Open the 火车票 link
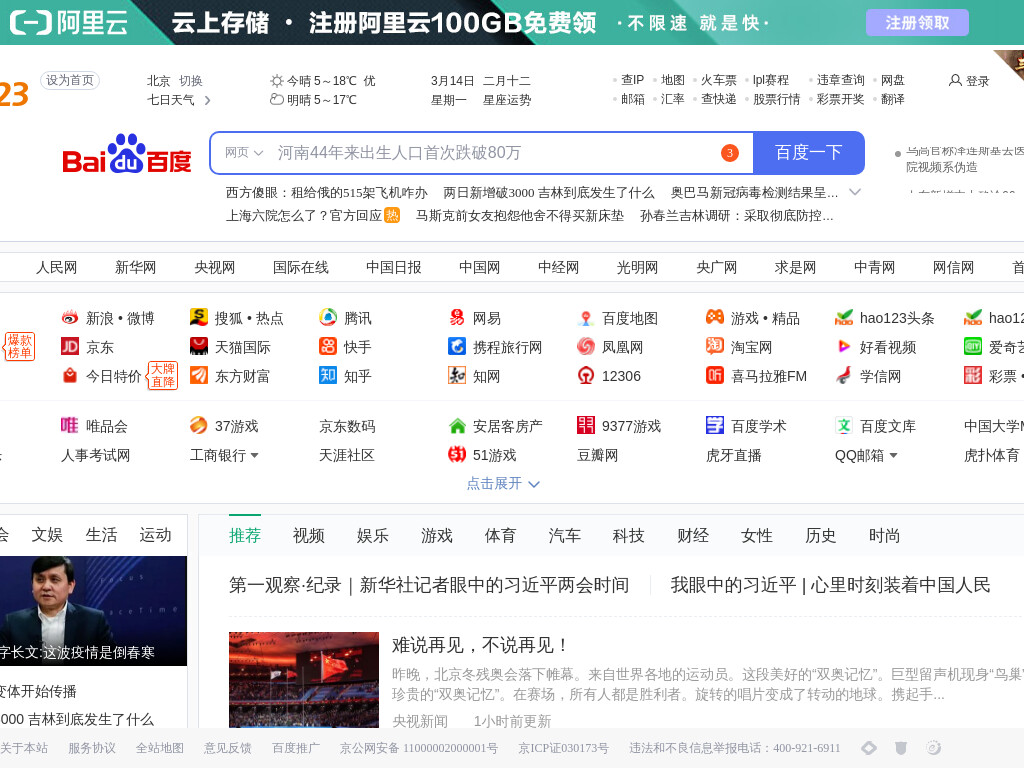This screenshot has height=768, width=1024. 718,80
